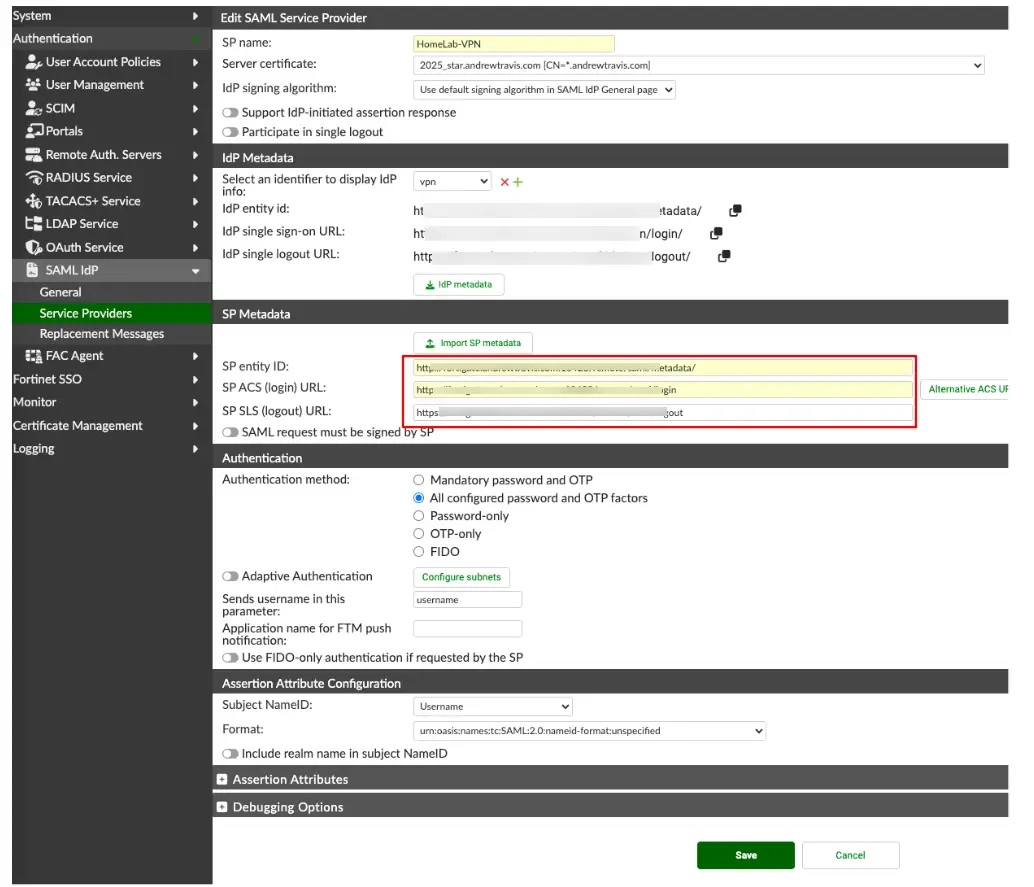The width and height of the screenshot is (1034, 887).
Task: Enable Support IdP-initiated assertion response
Action: tap(230, 113)
